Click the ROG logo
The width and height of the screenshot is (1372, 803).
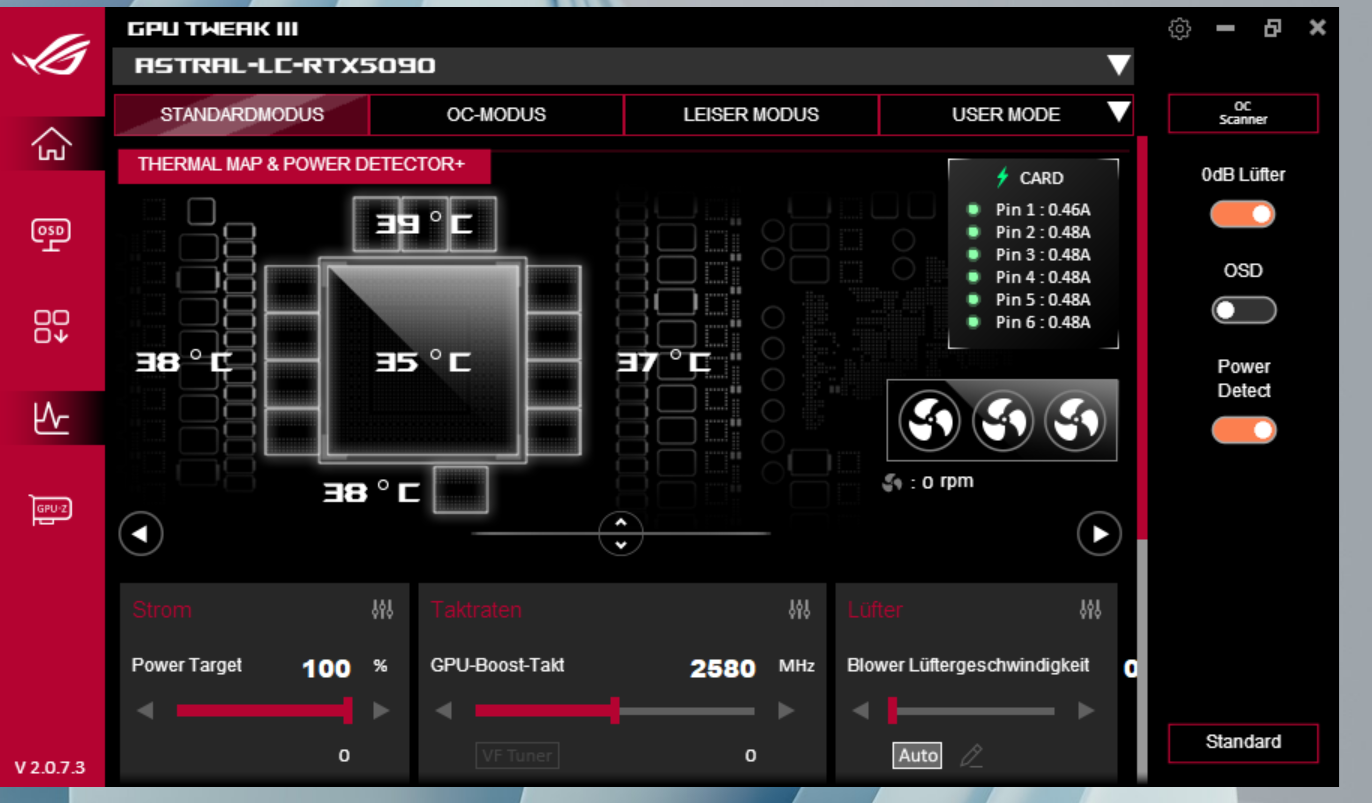52,56
